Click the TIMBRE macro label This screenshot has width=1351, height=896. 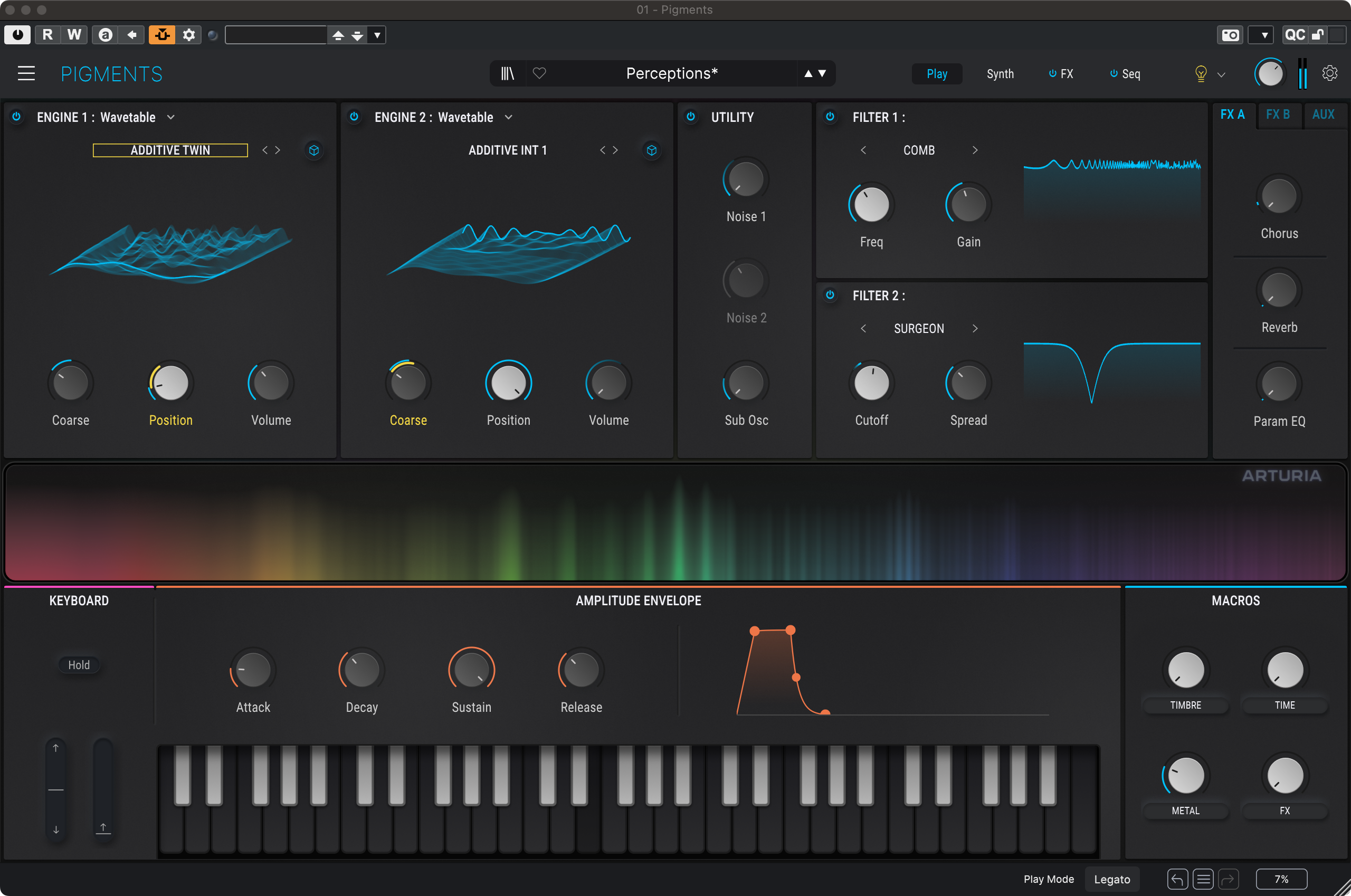point(1185,705)
